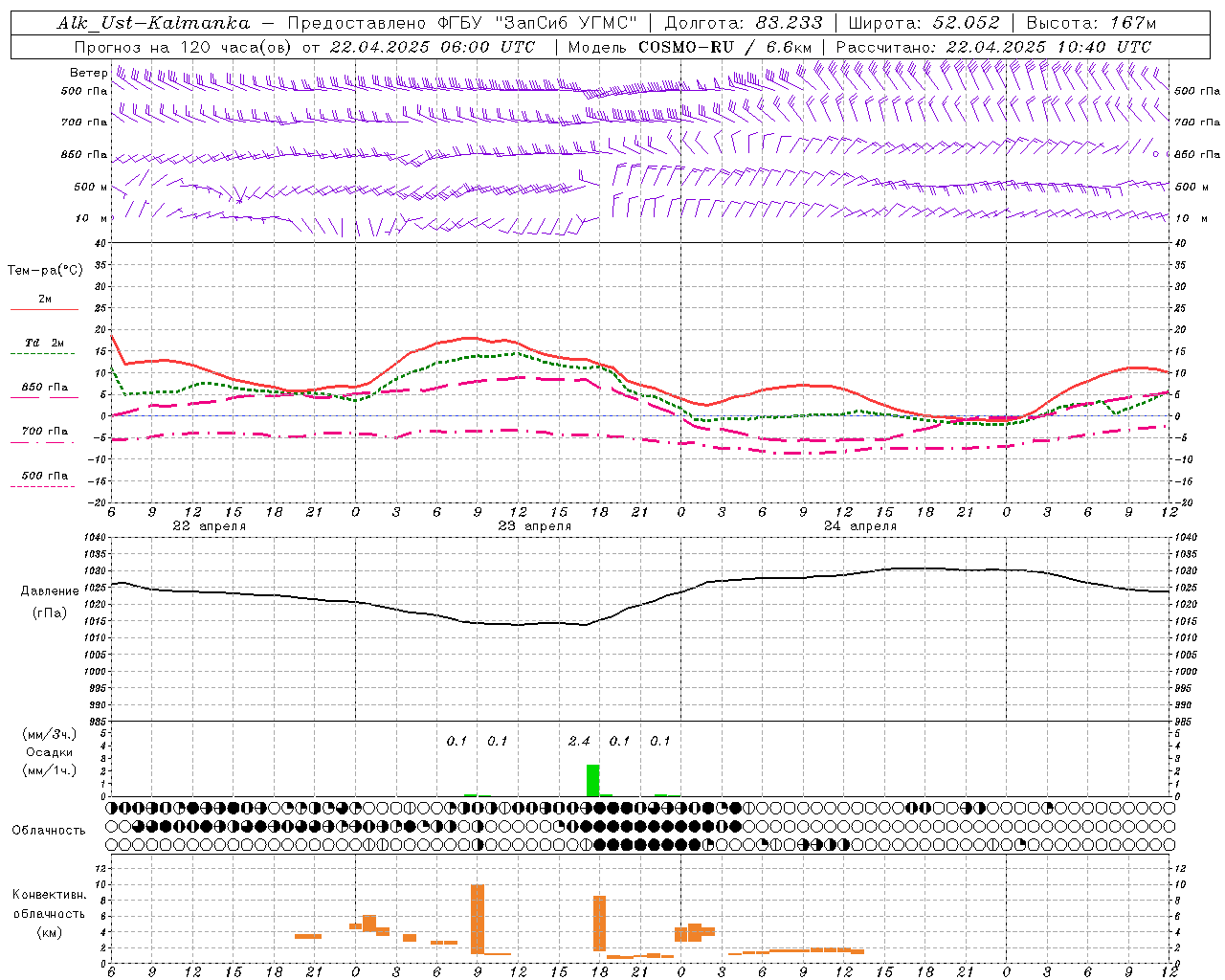The image size is (1225, 980).
Task: Select the latitude value 52.052
Action: (966, 23)
